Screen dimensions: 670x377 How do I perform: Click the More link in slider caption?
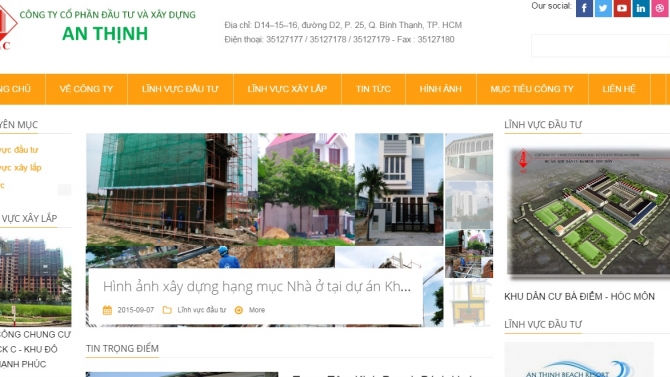point(257,310)
